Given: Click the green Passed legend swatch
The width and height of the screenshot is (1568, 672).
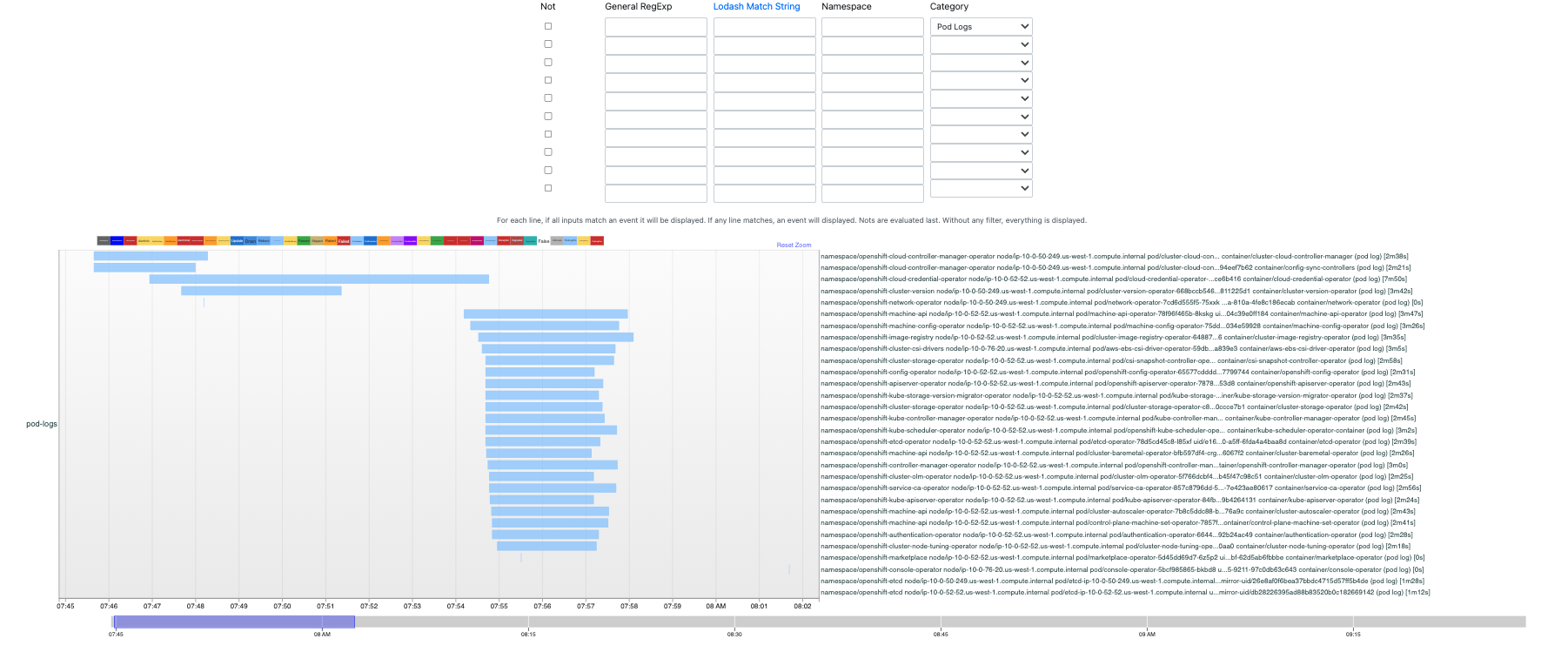Looking at the screenshot, I should 304,240.
